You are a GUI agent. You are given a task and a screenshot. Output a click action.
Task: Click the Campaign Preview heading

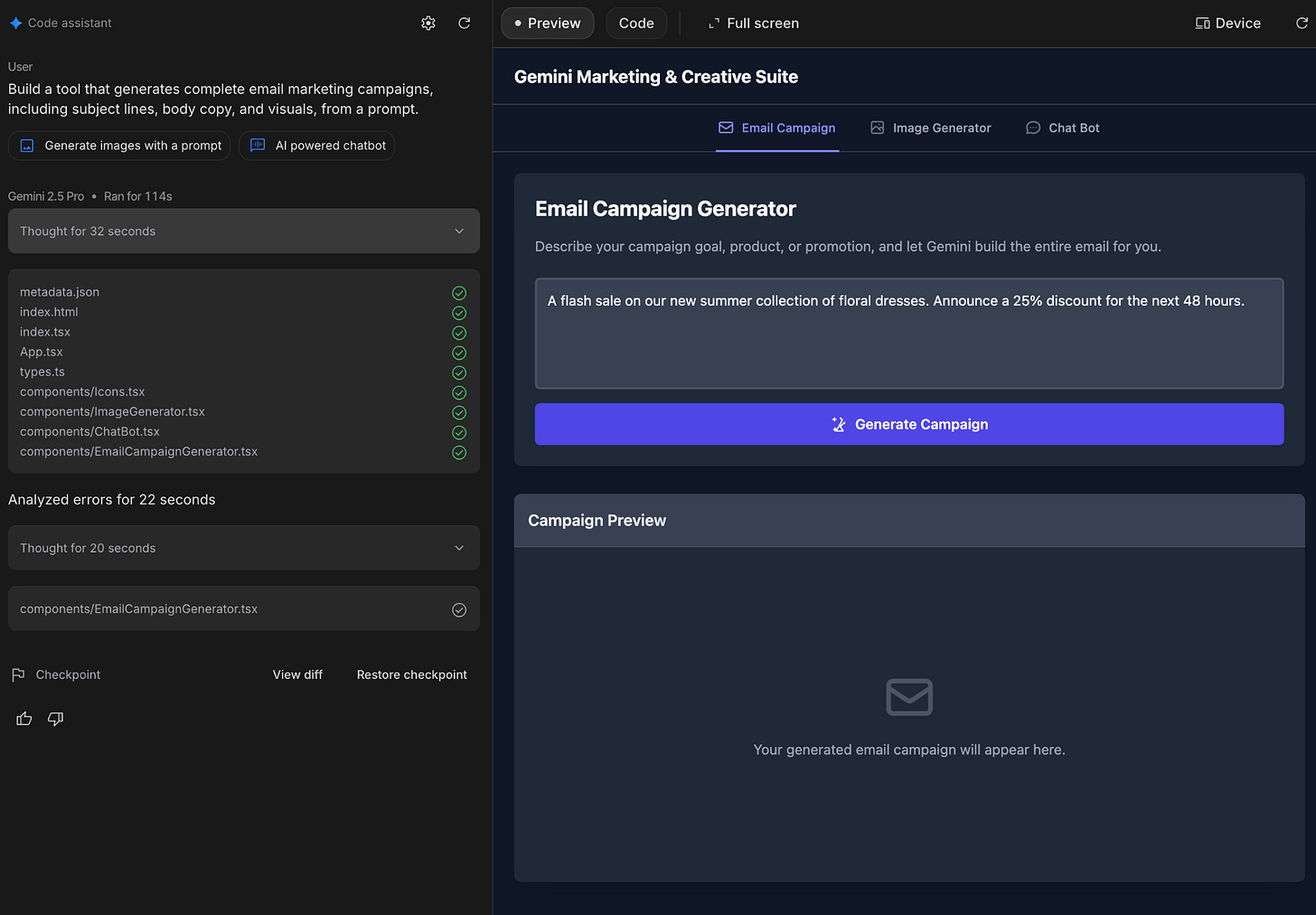tap(597, 521)
